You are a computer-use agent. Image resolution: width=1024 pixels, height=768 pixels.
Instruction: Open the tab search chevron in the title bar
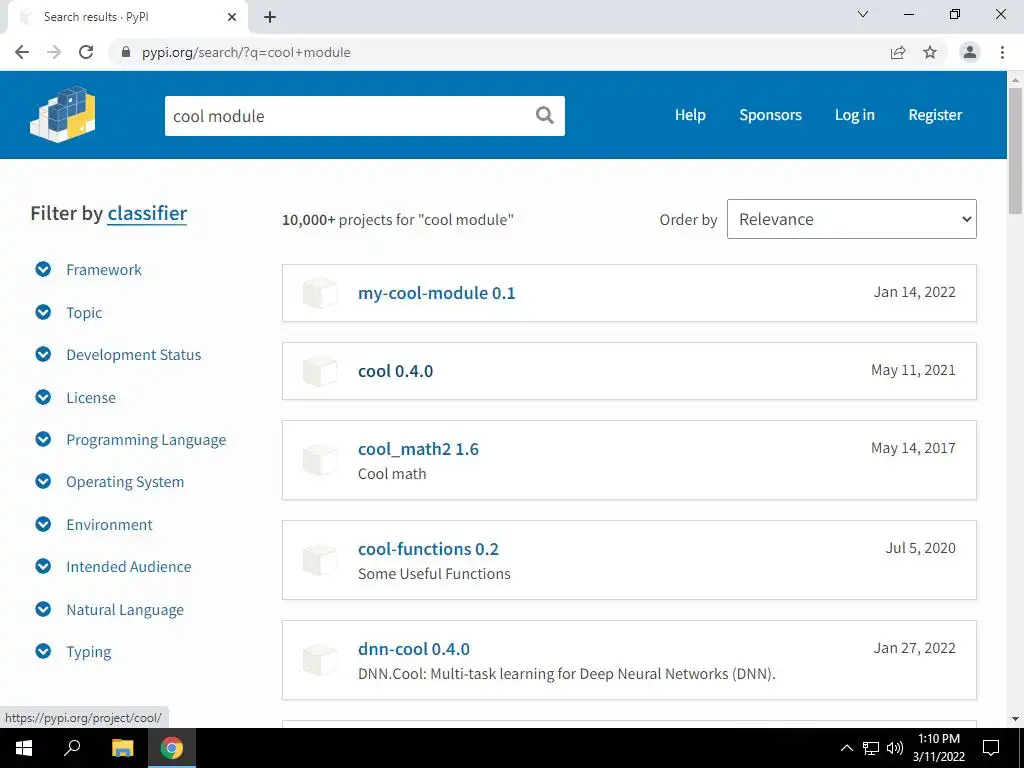pos(863,14)
